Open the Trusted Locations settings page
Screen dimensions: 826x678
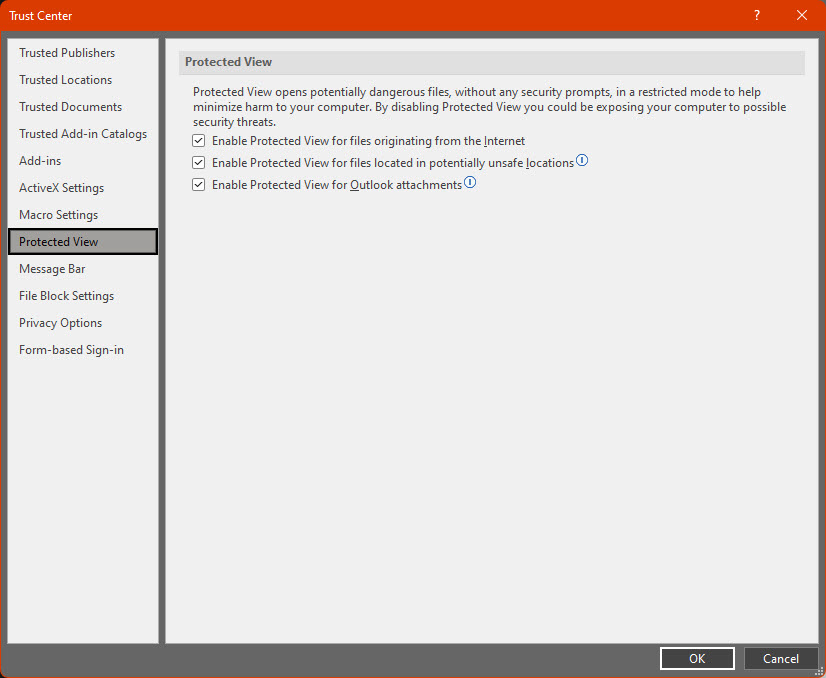(65, 79)
